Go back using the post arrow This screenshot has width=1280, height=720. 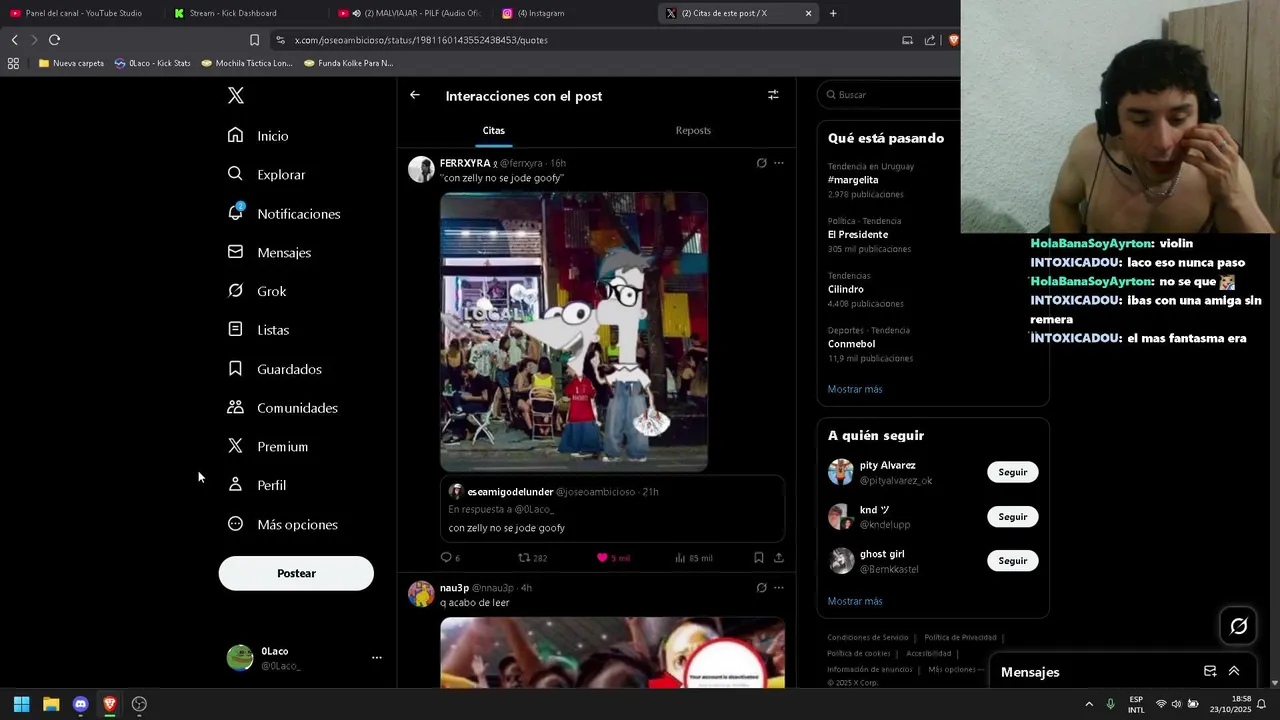(x=415, y=95)
